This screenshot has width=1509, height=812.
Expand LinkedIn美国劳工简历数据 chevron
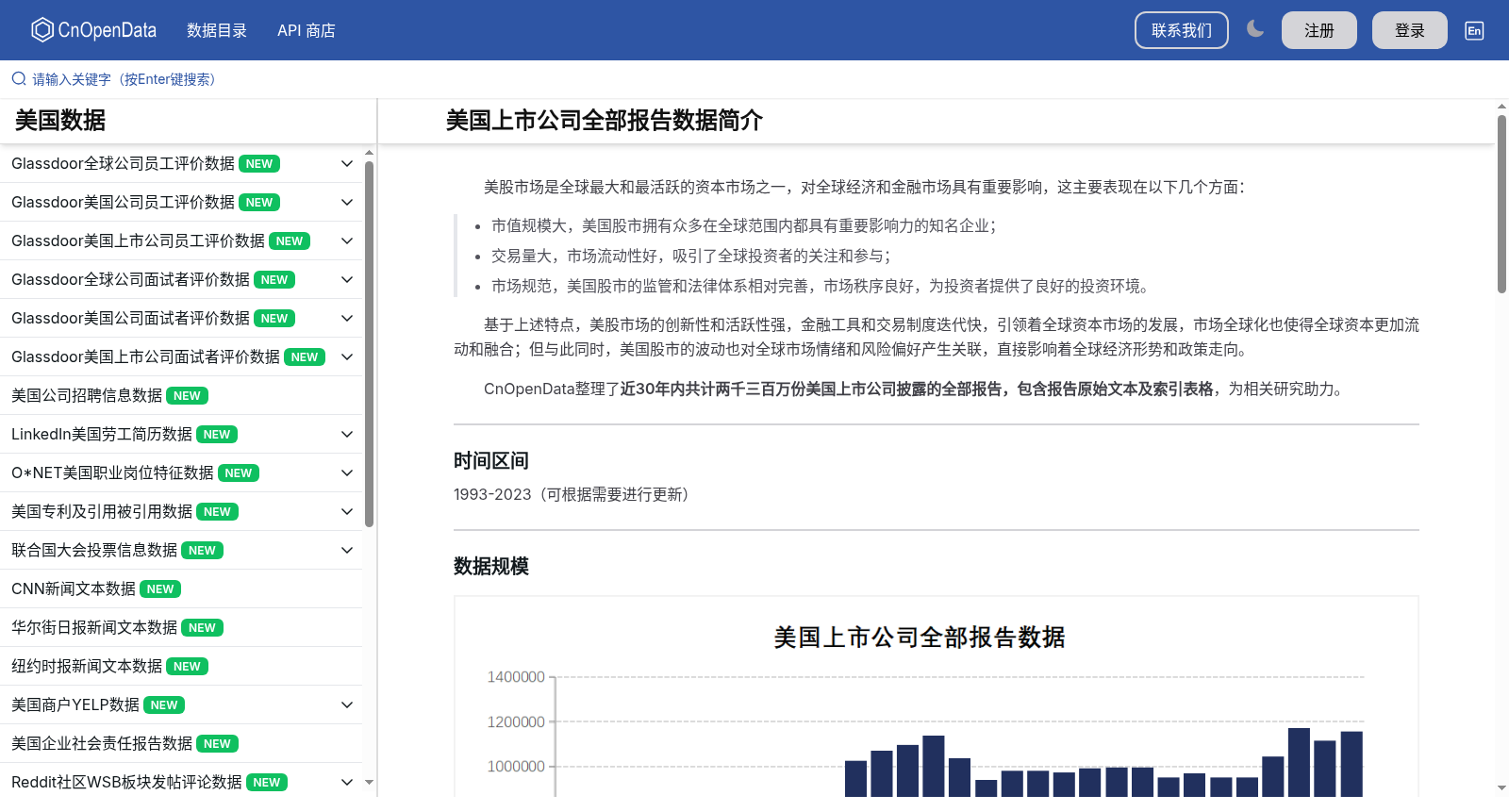tap(347, 435)
